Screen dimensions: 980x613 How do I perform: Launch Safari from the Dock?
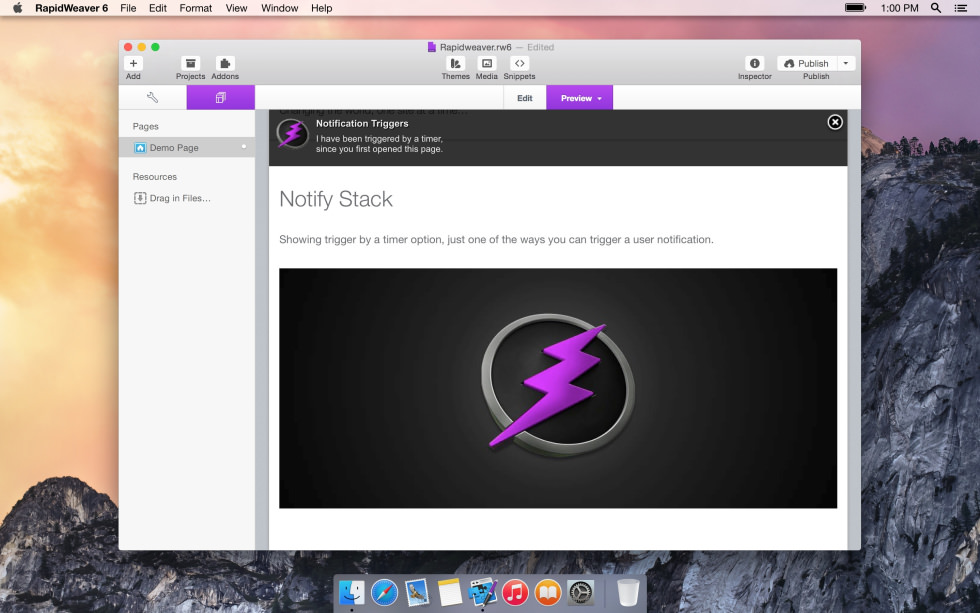tap(384, 592)
